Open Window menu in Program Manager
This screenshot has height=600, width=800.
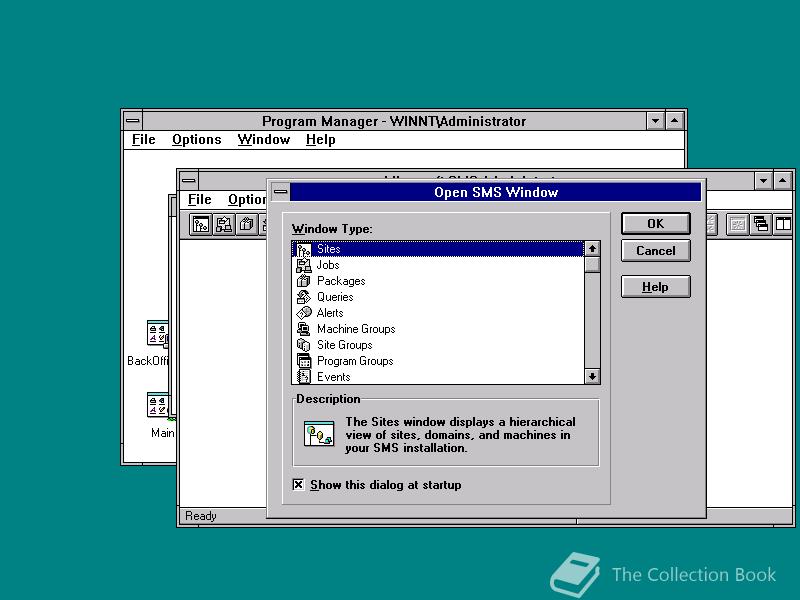tap(264, 140)
